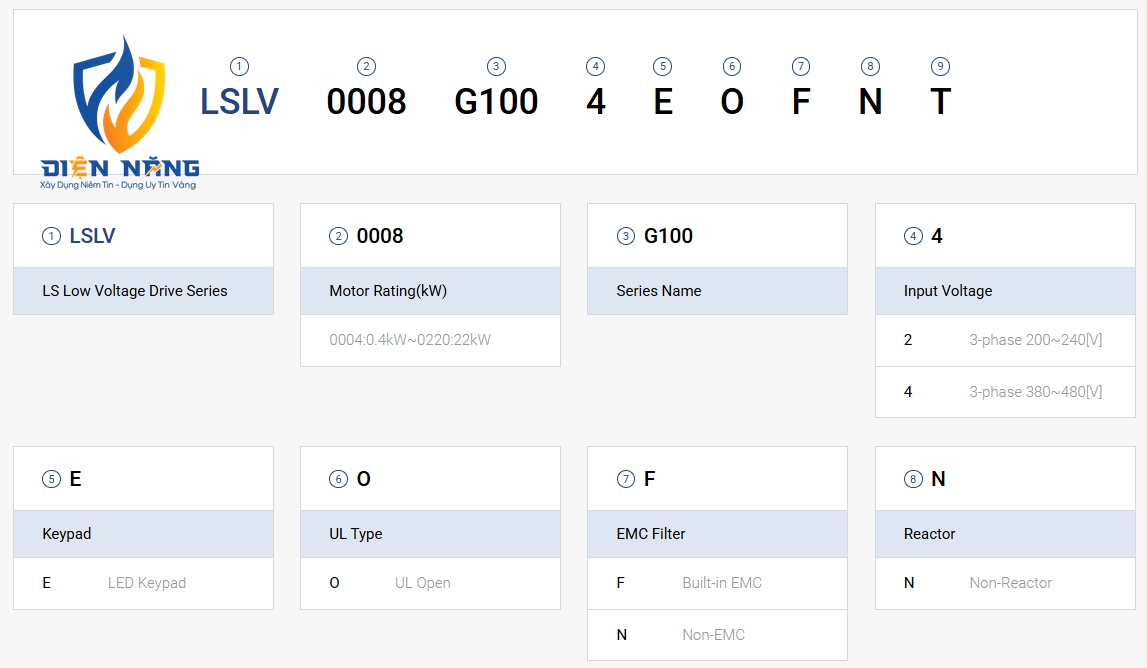Click the LED Keypad option row

click(143, 583)
